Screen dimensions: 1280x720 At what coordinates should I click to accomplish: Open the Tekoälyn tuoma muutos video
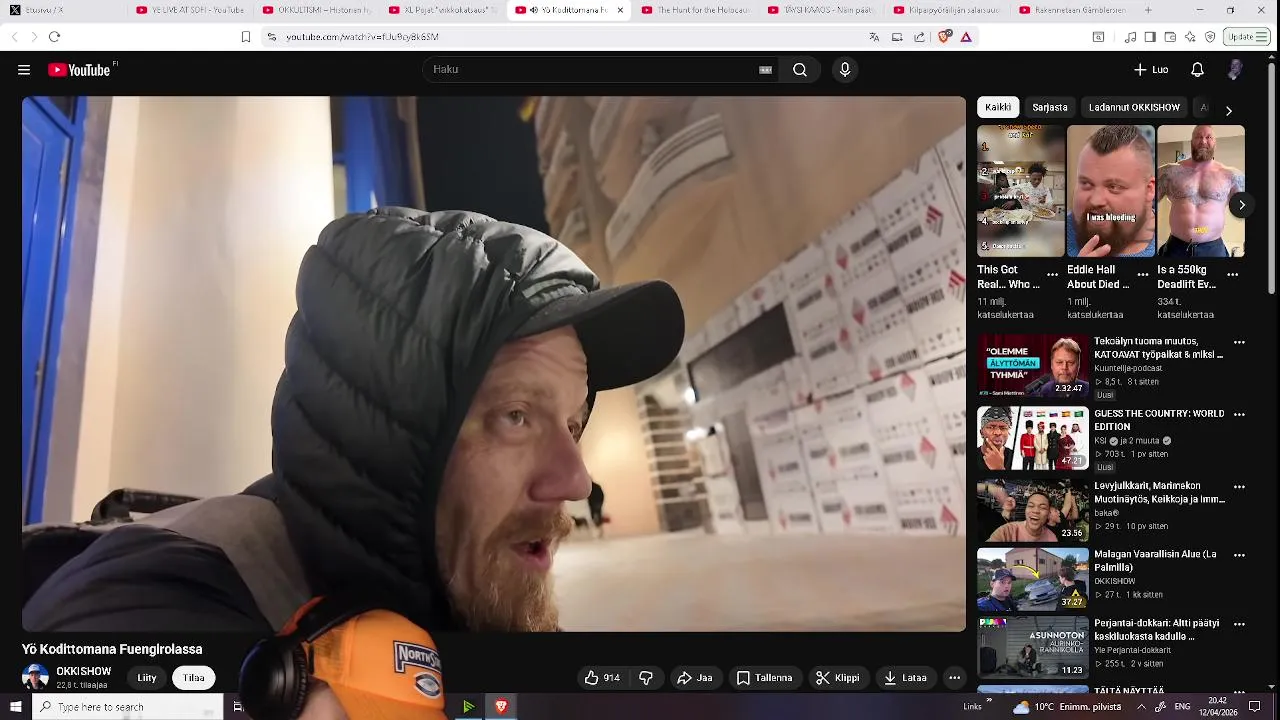1033,365
